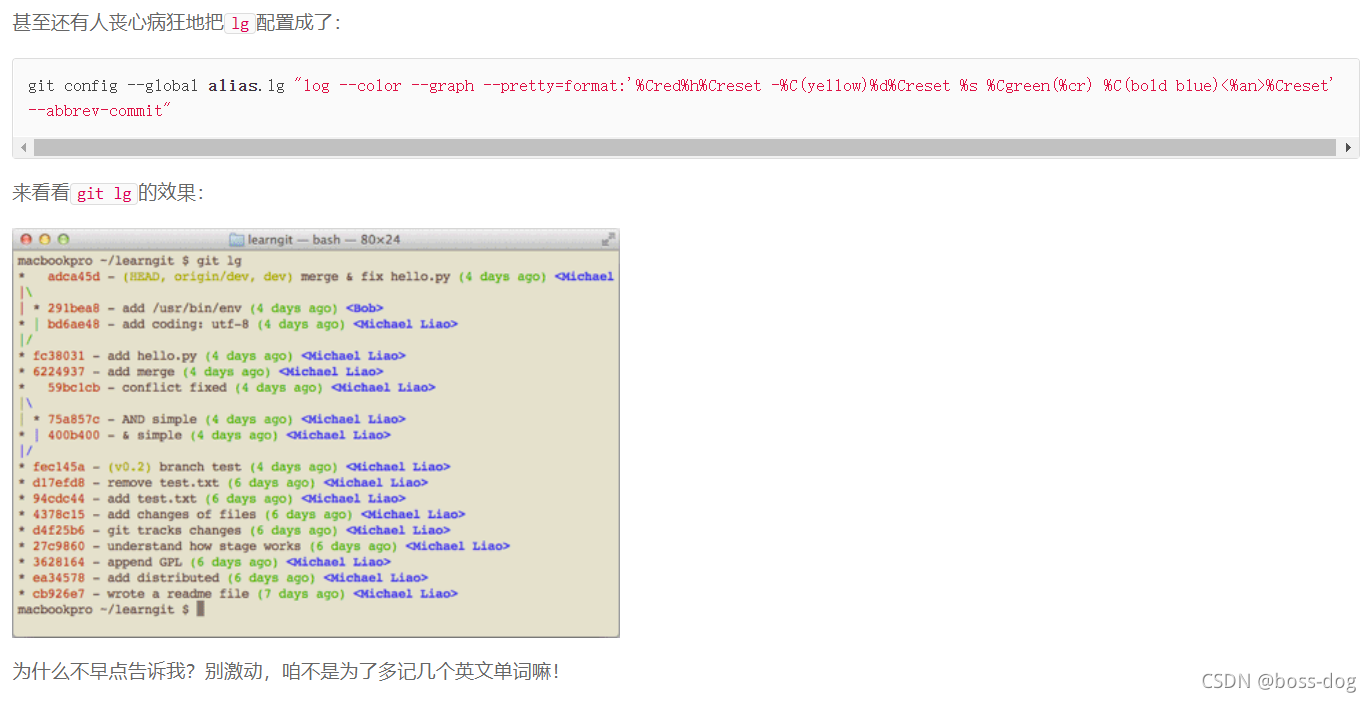This screenshot has height=702, width=1371.
Task: Click the code block's left scroll arrow
Action: click(23, 148)
